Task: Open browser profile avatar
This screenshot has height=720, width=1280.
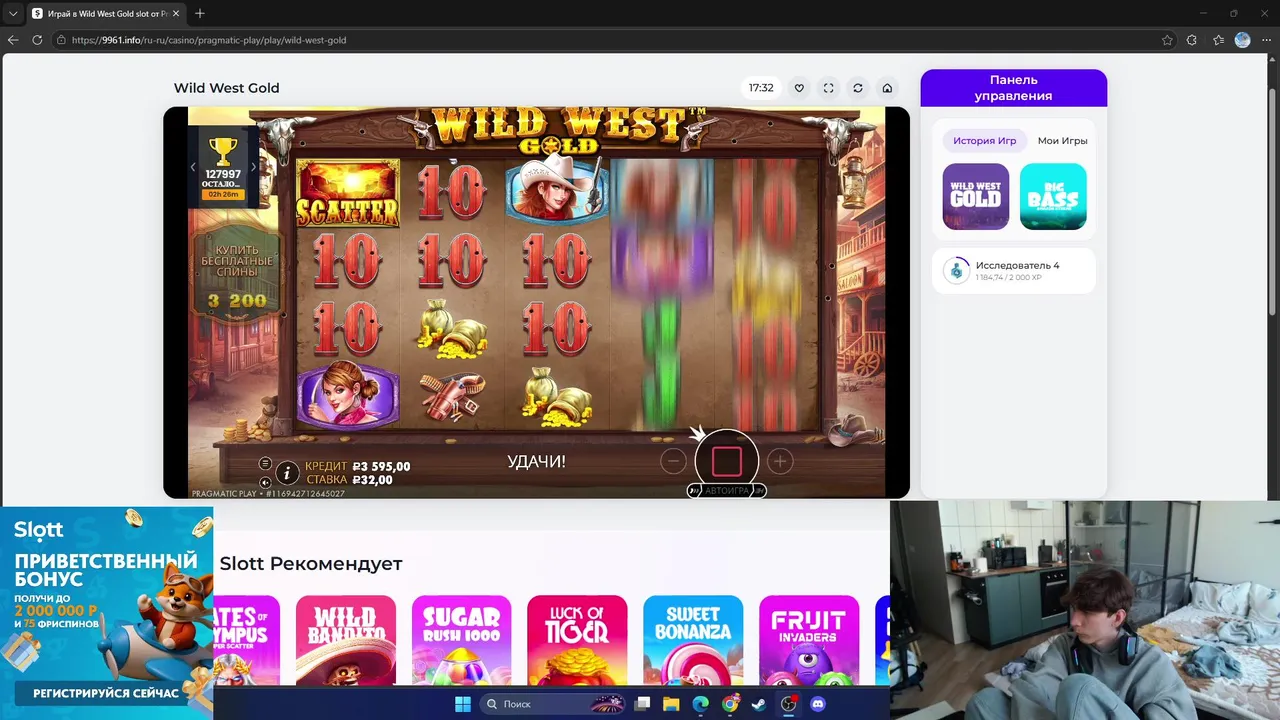Action: tap(1243, 40)
